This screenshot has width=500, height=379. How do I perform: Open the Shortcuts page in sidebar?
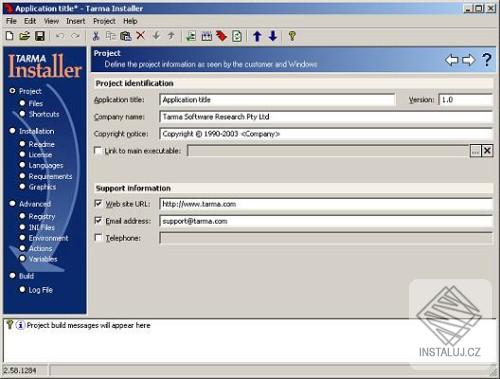coord(44,114)
